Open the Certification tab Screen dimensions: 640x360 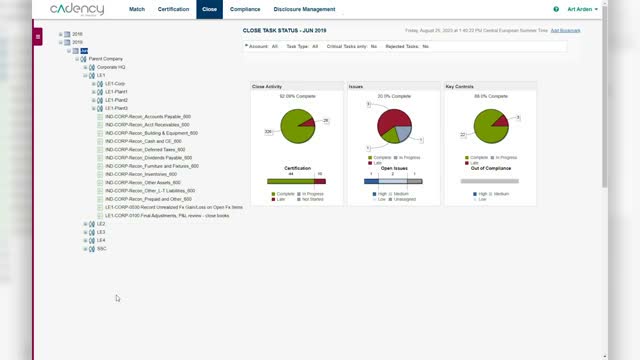pyautogui.click(x=173, y=9)
